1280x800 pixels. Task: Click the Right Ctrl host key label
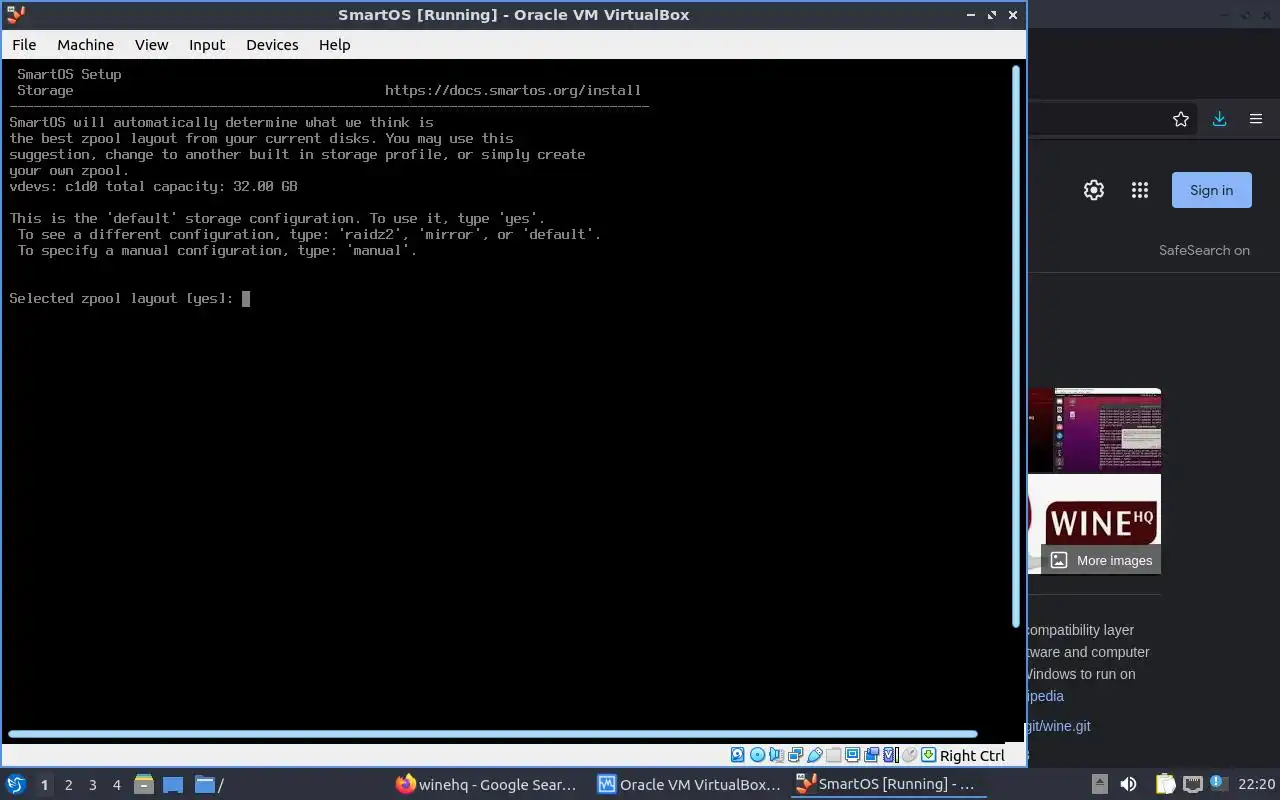click(x=972, y=756)
